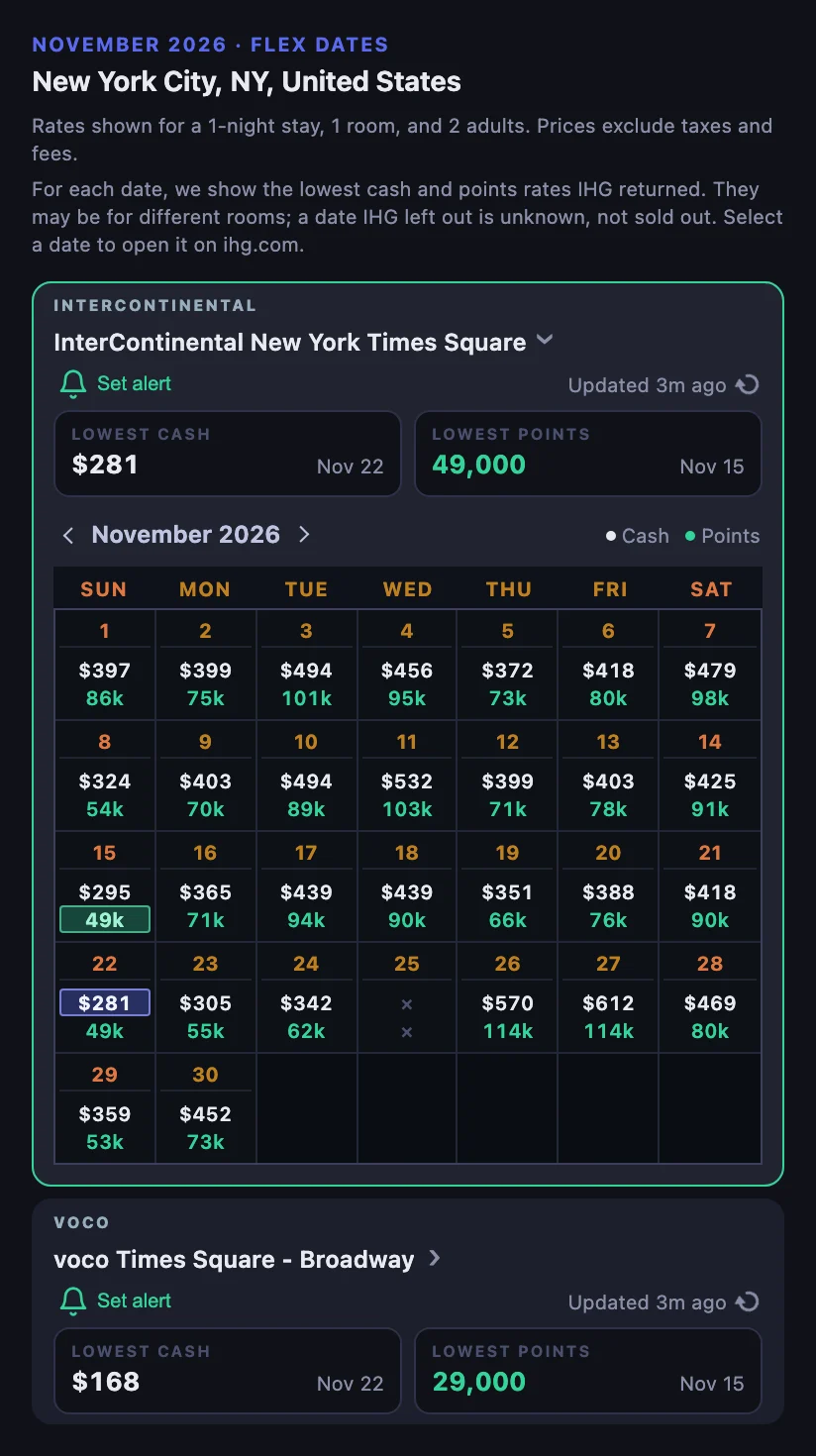This screenshot has width=816, height=1456.
Task: Click the bell icon for InterContinental alert
Action: pyautogui.click(x=73, y=384)
